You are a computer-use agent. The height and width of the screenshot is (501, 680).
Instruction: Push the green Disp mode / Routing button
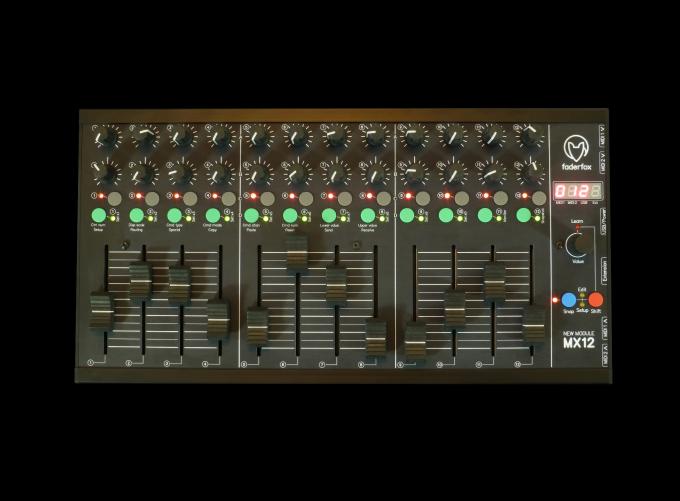pos(137,215)
